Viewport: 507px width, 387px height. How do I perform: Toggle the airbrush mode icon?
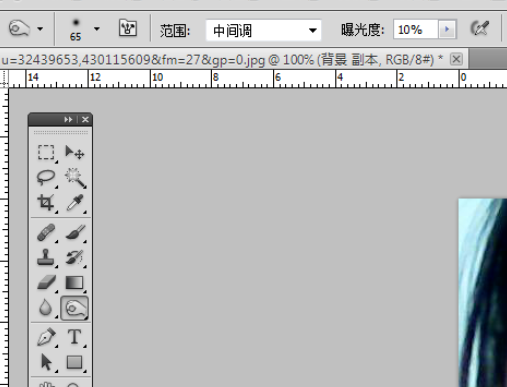tap(480, 29)
